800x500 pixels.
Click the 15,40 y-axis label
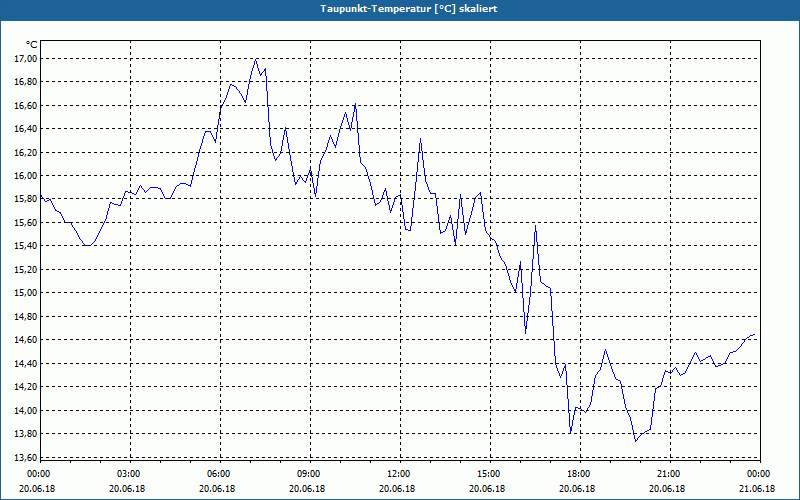[x=26, y=246]
